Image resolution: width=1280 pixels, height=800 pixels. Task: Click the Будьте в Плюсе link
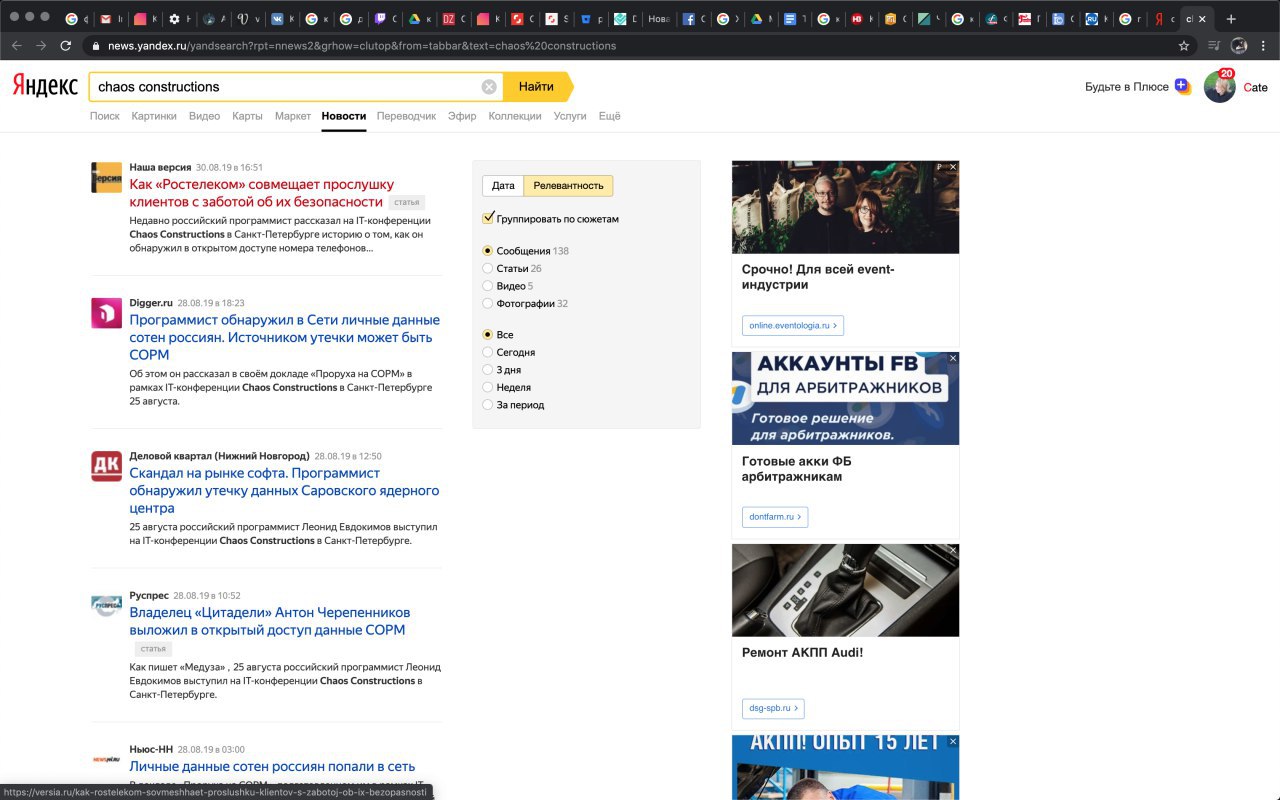(1127, 87)
